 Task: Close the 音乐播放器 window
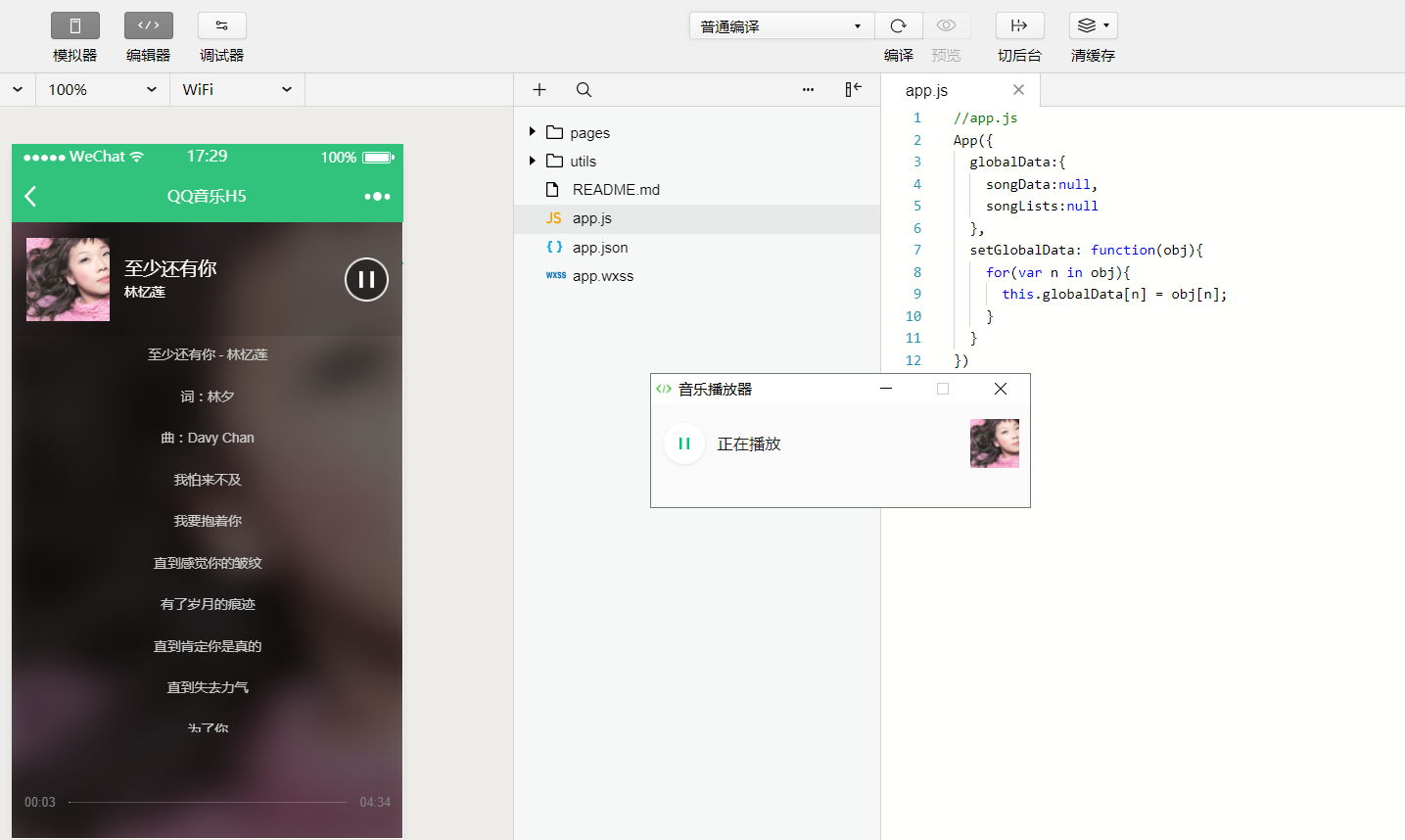coord(1001,389)
